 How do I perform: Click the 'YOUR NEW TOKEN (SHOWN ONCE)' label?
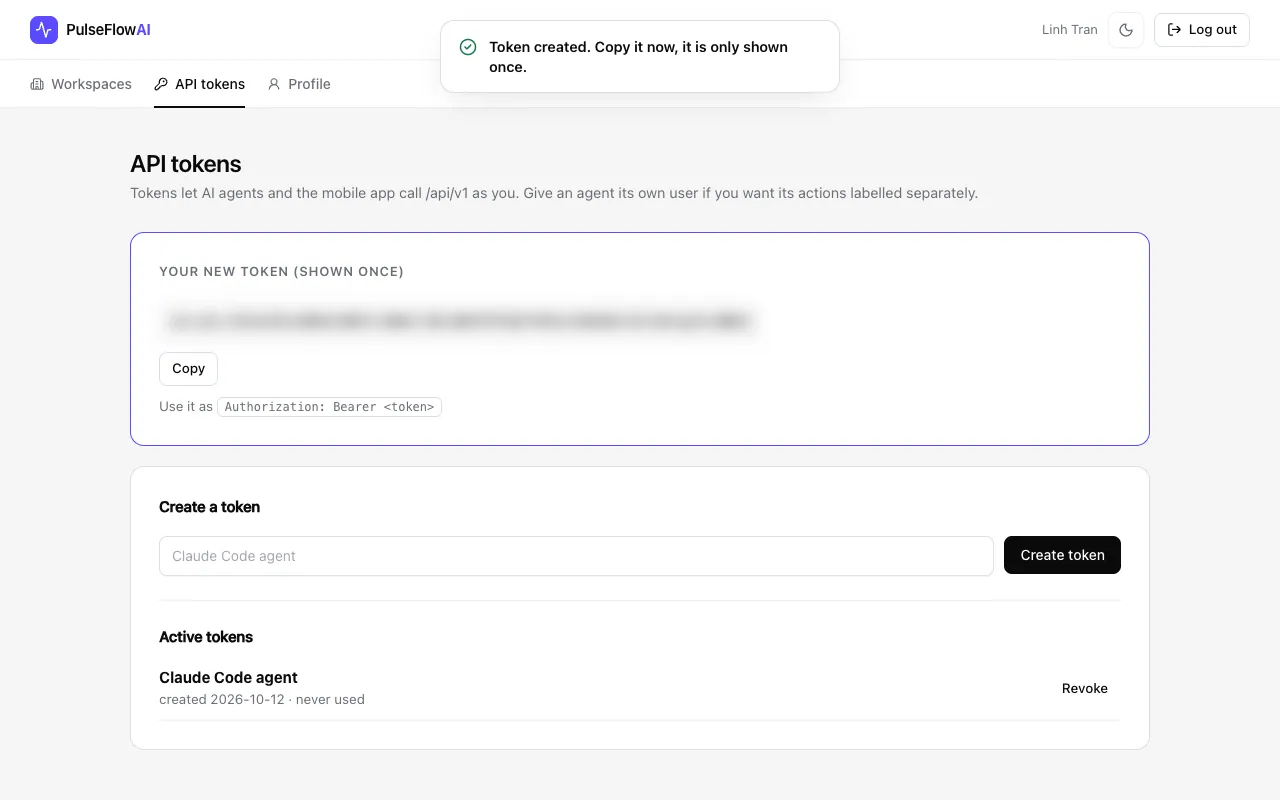282,272
